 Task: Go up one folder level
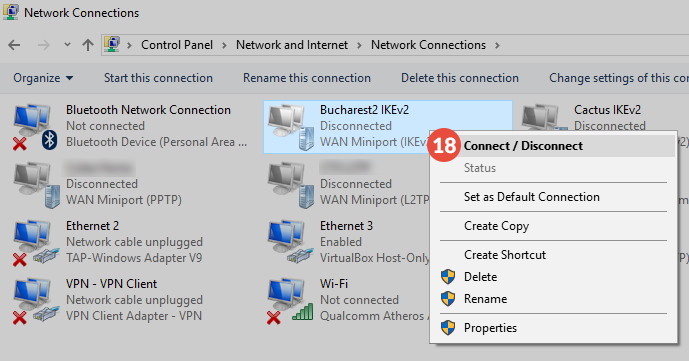(x=88, y=45)
